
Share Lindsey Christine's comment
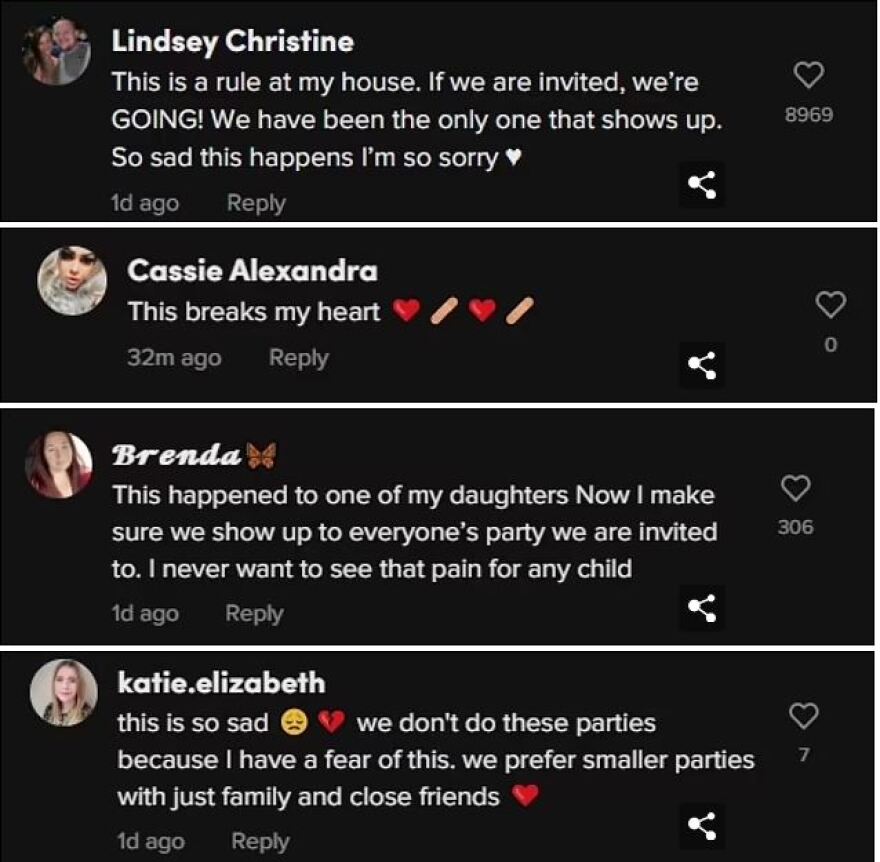click(702, 185)
